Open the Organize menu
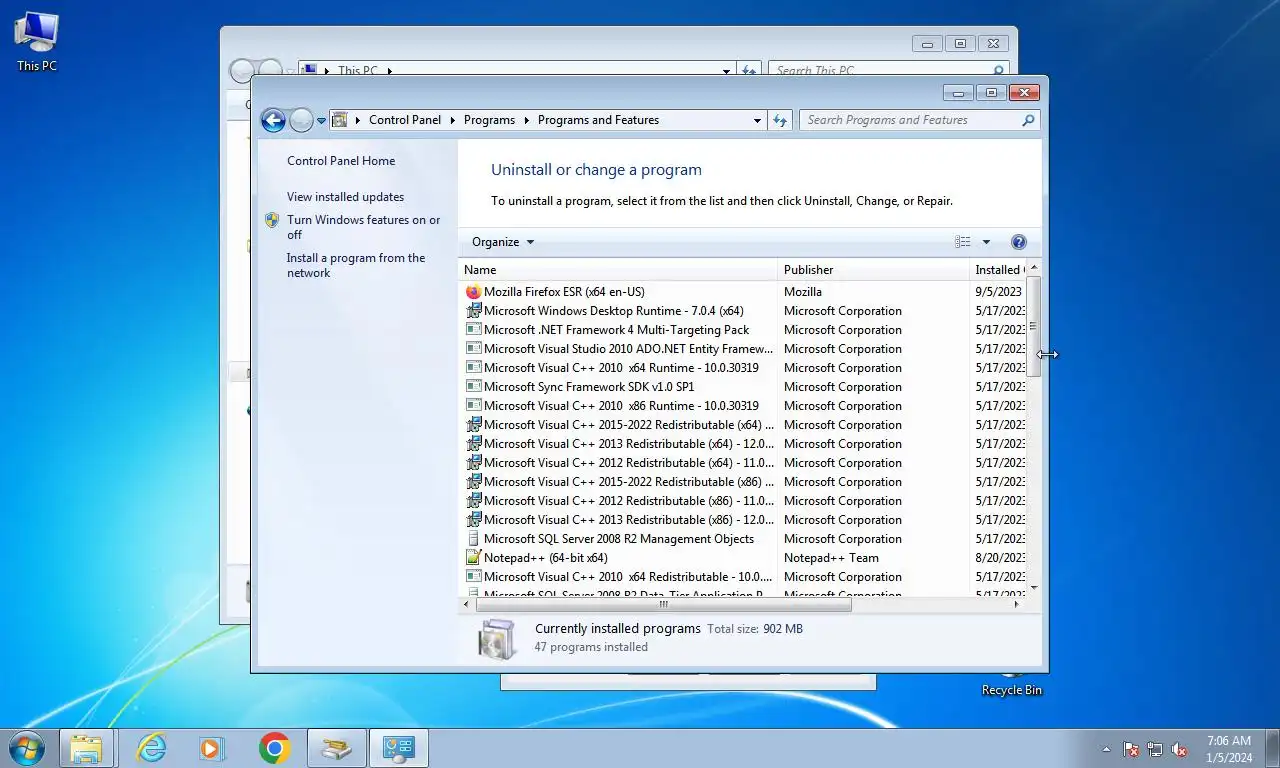Screen dimensions: 1280x768 (x=503, y=242)
